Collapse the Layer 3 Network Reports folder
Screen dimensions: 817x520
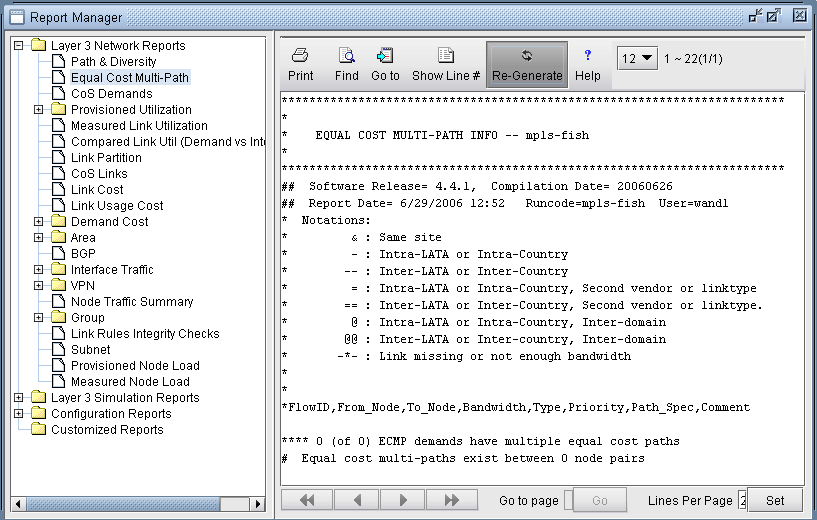pyautogui.click(x=19, y=46)
